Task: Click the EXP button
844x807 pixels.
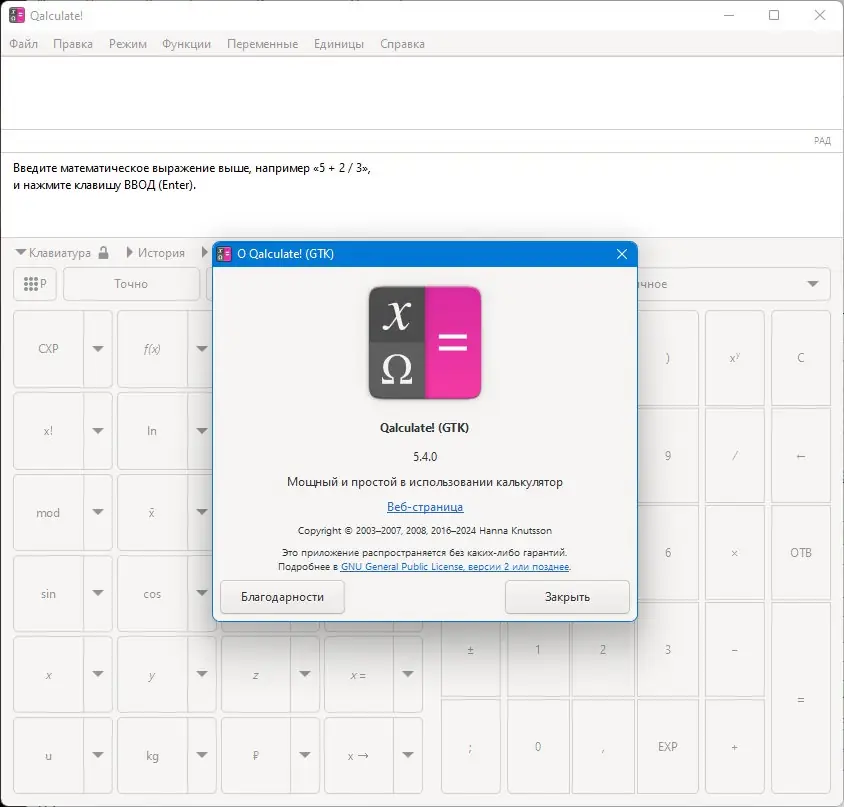Action: tap(667, 747)
